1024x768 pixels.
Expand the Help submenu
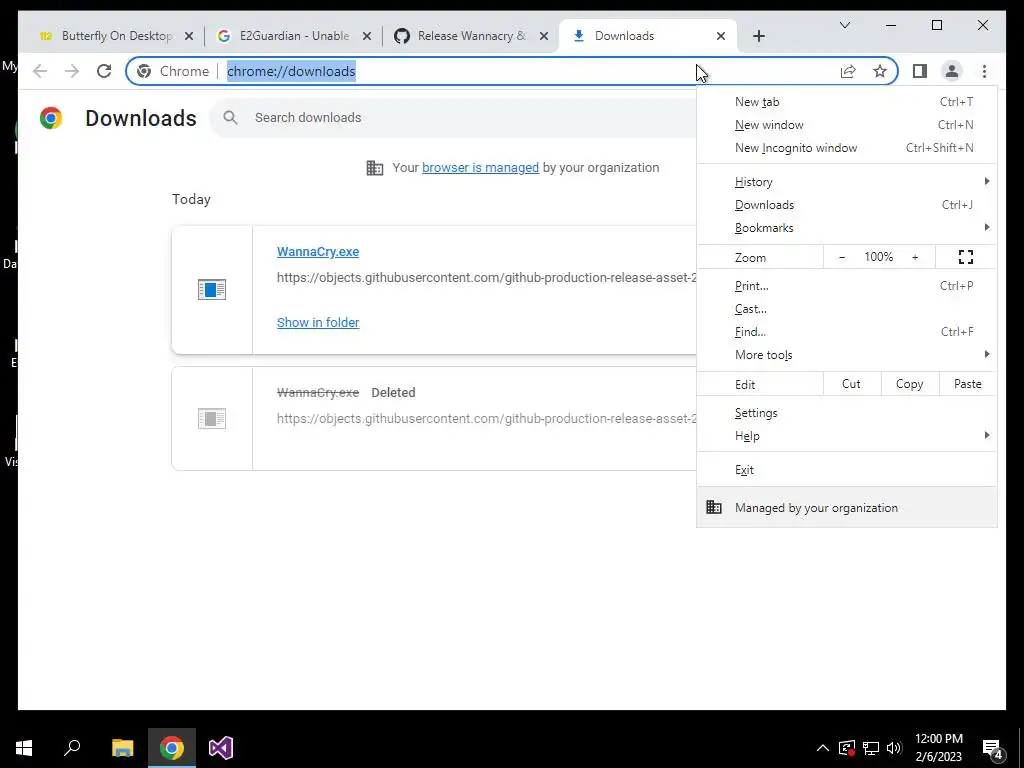(x=846, y=436)
